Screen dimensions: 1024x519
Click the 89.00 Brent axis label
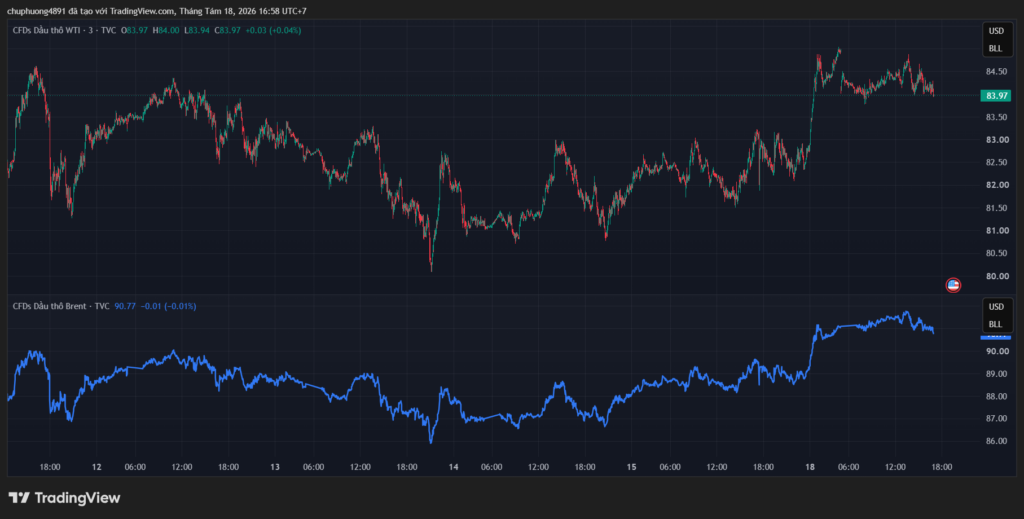point(995,374)
